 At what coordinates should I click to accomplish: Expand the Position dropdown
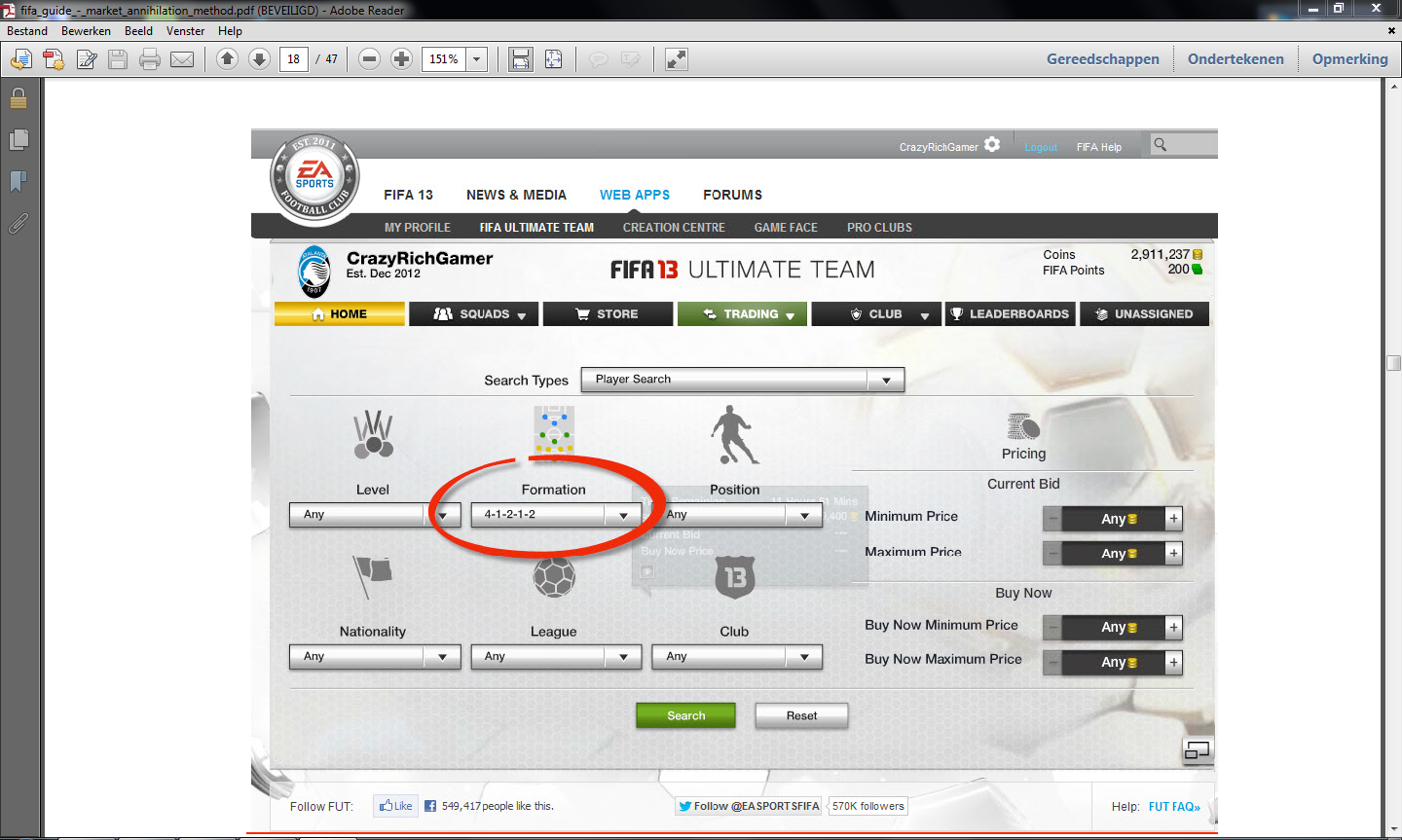tap(737, 515)
